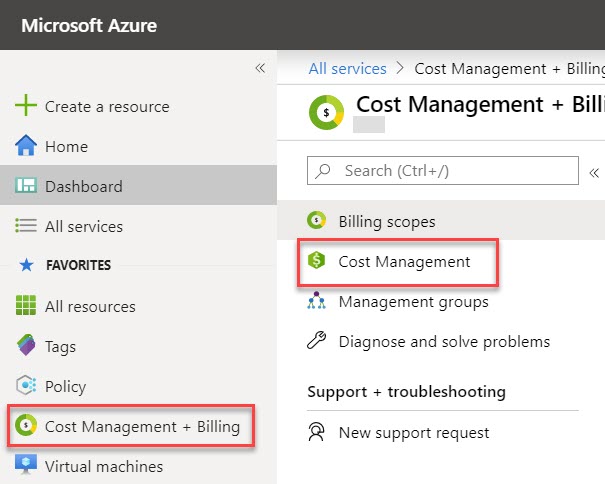The width and height of the screenshot is (605, 484).
Task: Collapse the left sidebar with double chevron
Action: click(260, 68)
